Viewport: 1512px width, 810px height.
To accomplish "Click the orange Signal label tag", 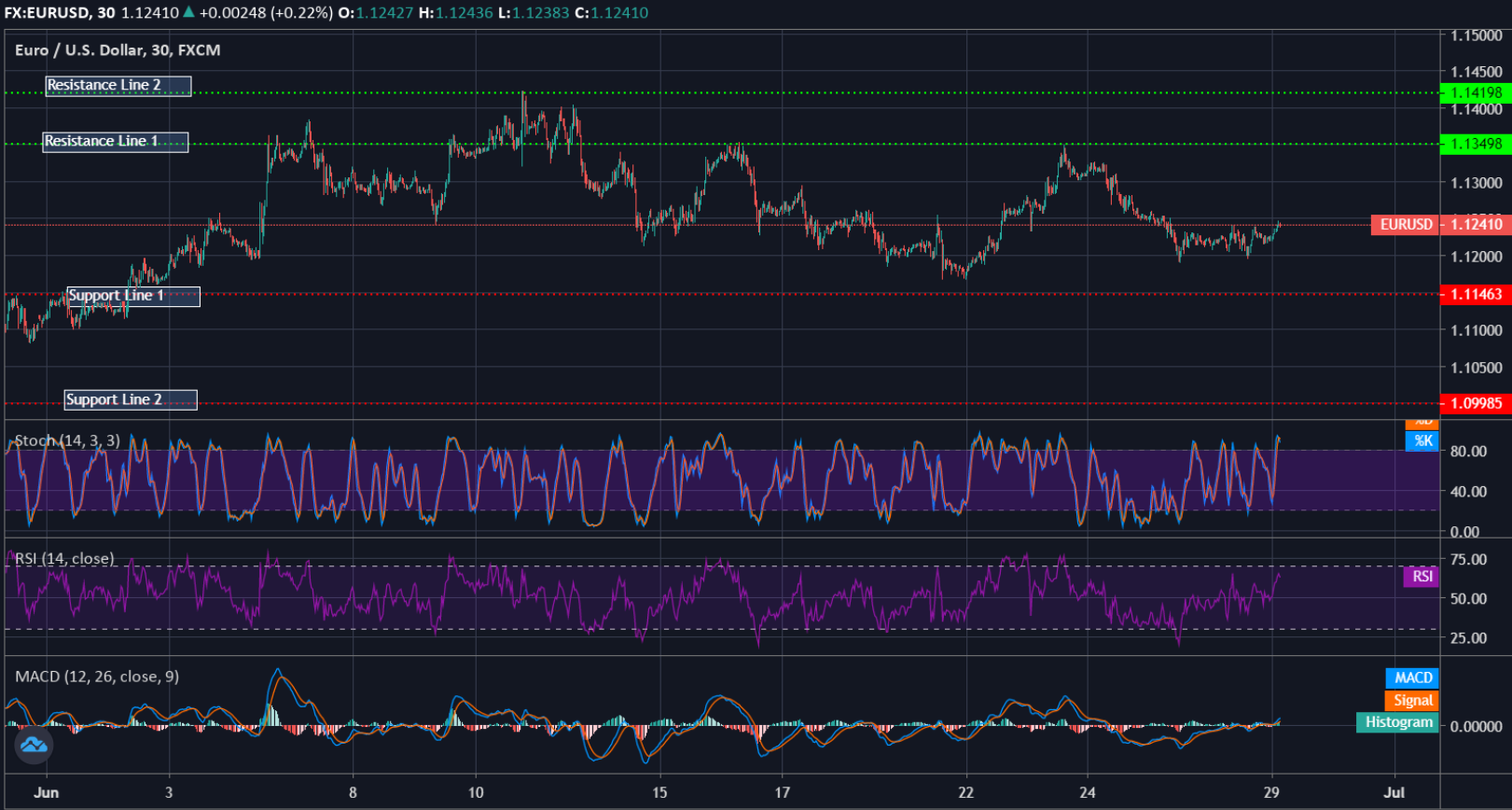I will point(1412,700).
